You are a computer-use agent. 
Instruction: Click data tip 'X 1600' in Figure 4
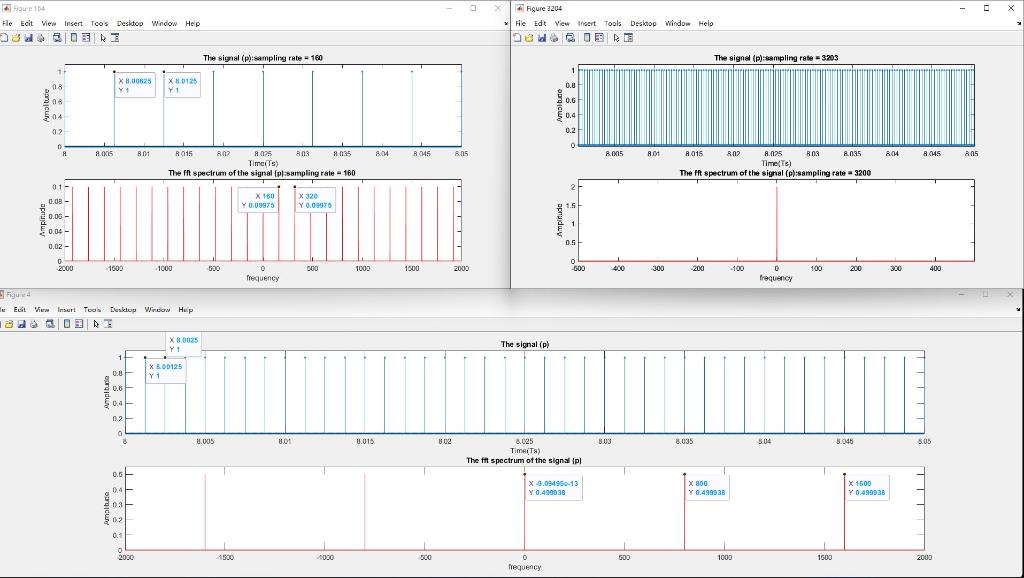pyautogui.click(x=867, y=488)
